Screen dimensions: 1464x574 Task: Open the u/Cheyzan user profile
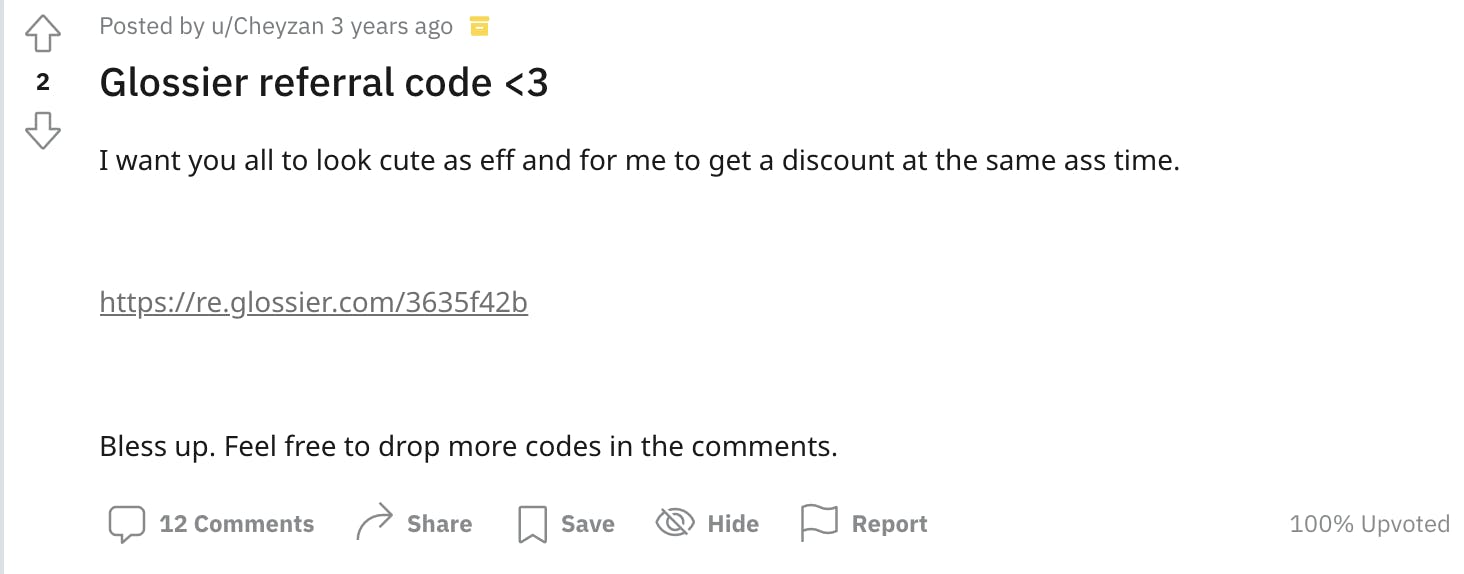tap(267, 27)
